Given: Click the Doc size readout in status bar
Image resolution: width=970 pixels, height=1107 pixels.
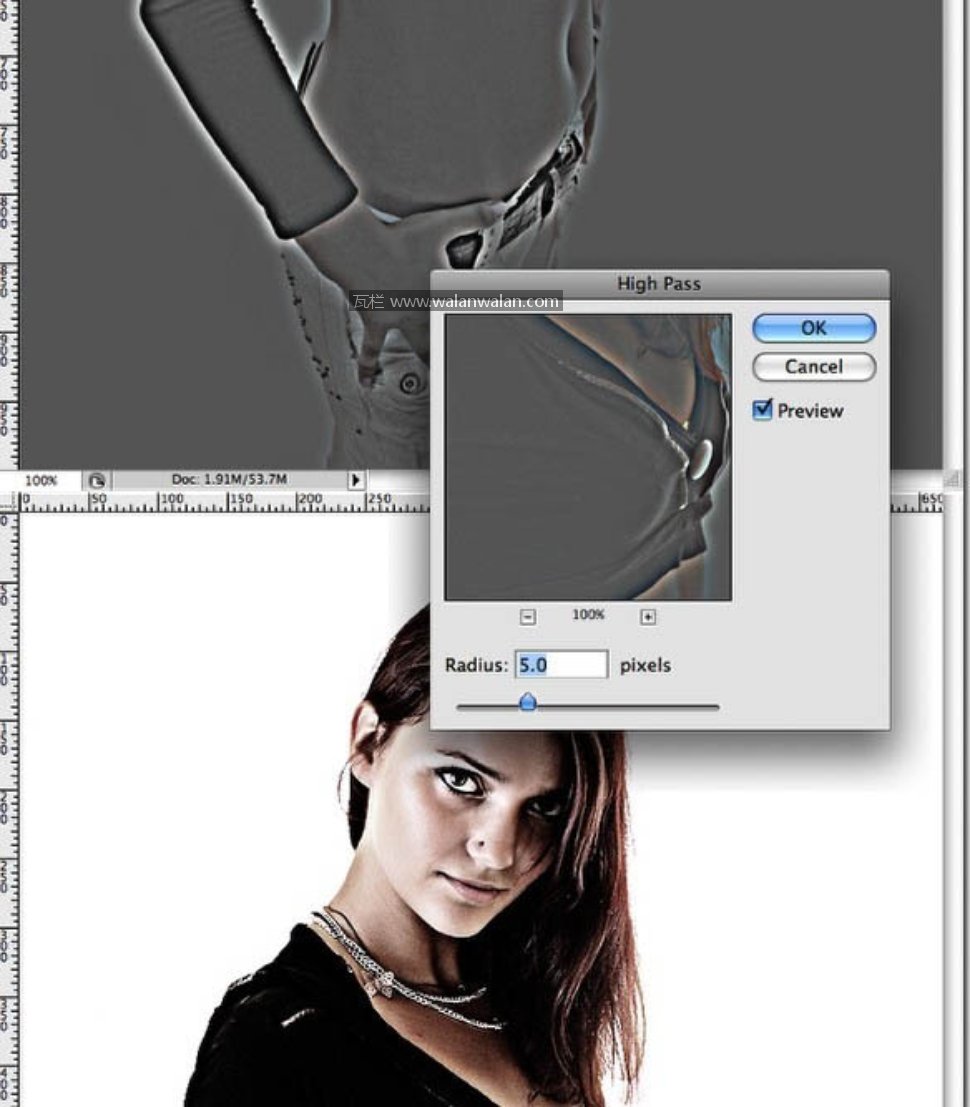Looking at the screenshot, I should 229,480.
